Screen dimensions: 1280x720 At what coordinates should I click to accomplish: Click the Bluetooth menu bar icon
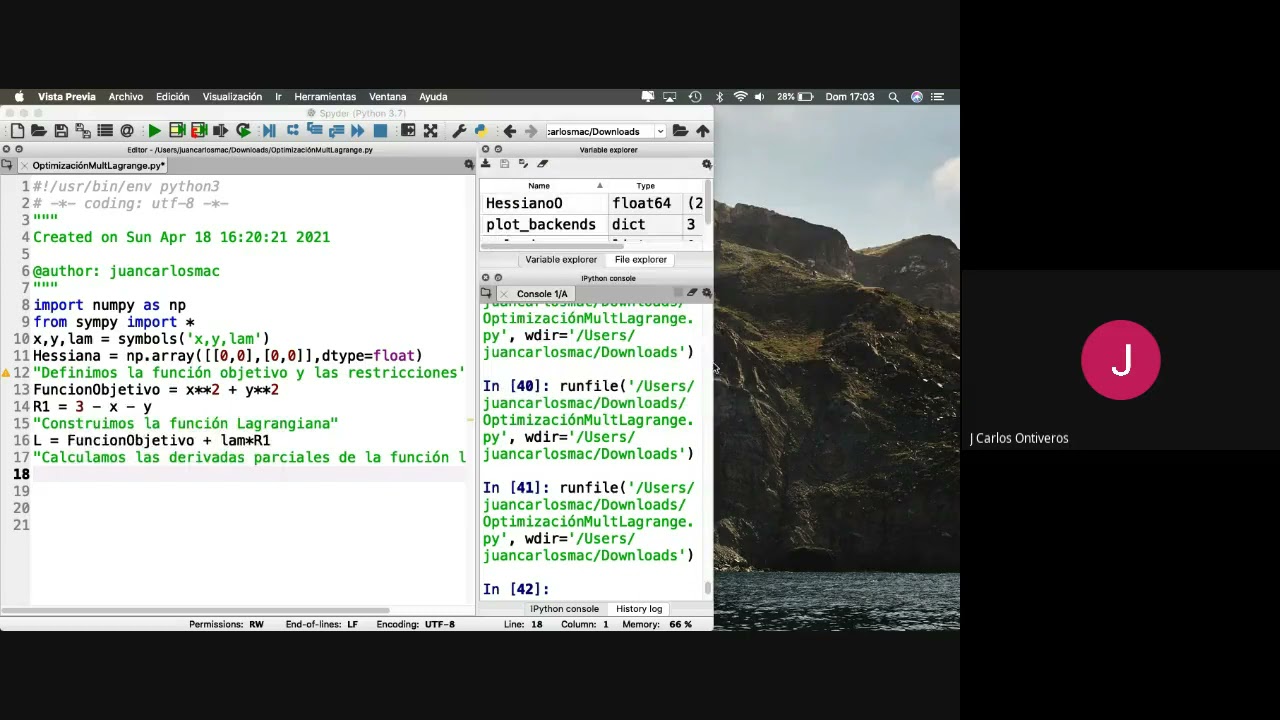point(718,97)
